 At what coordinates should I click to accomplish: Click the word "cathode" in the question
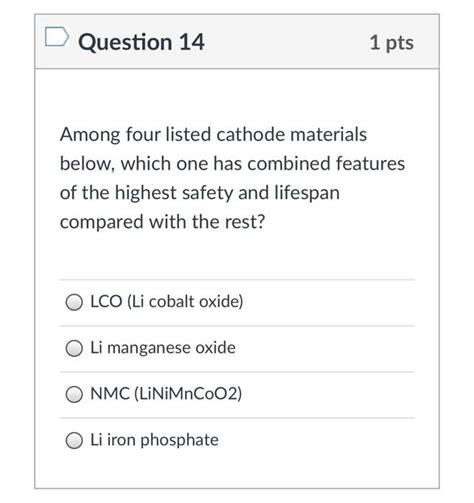250,135
